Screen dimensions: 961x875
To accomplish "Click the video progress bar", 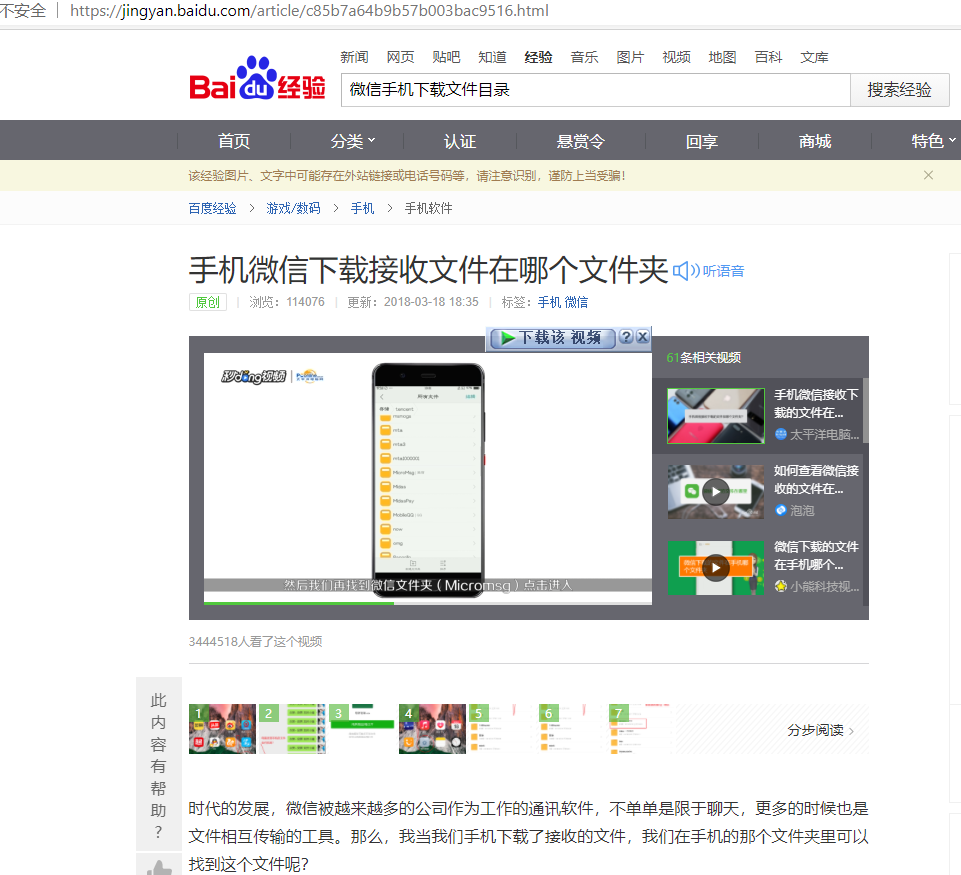I will (427, 603).
